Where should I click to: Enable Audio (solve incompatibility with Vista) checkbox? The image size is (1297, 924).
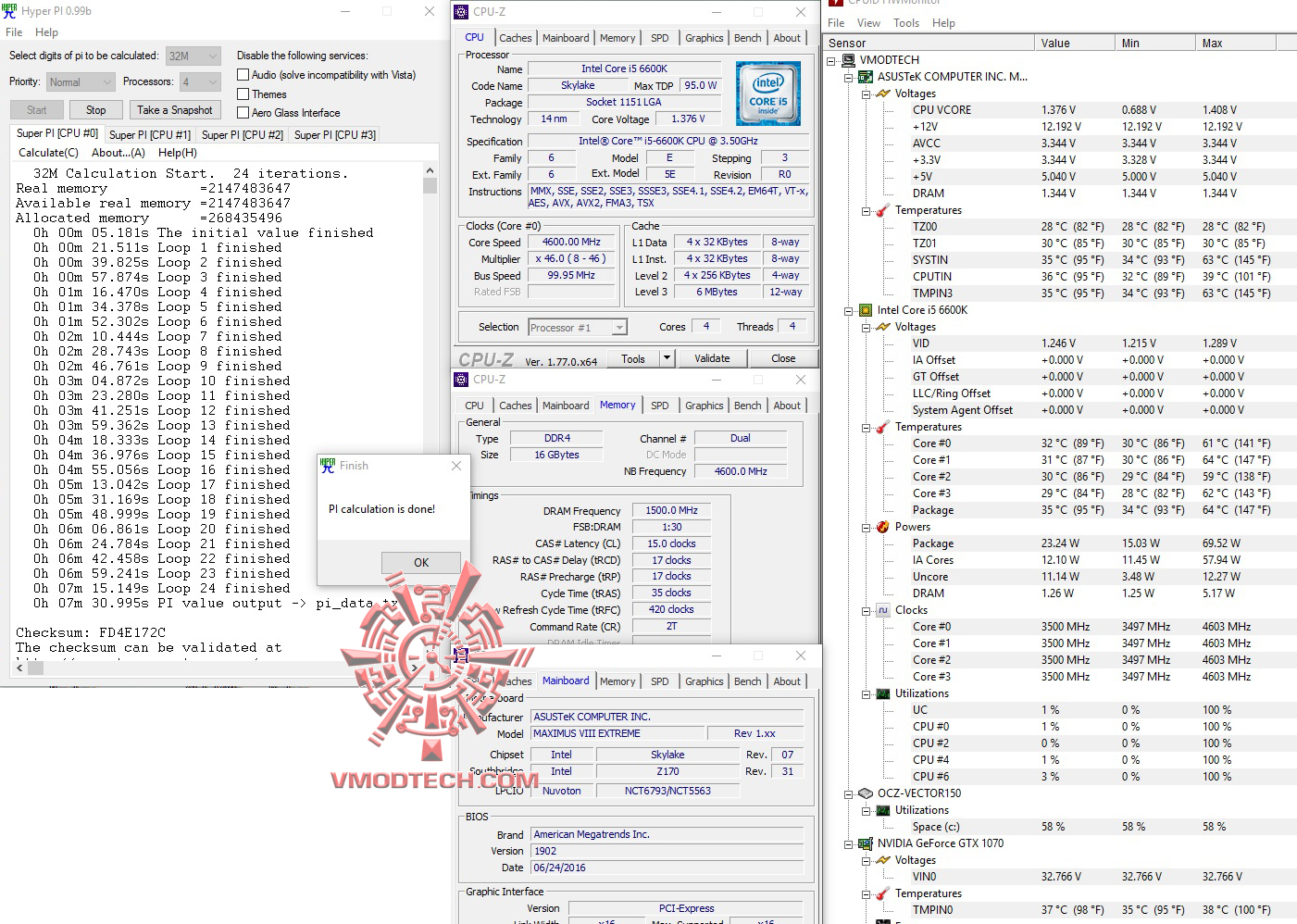(x=243, y=75)
